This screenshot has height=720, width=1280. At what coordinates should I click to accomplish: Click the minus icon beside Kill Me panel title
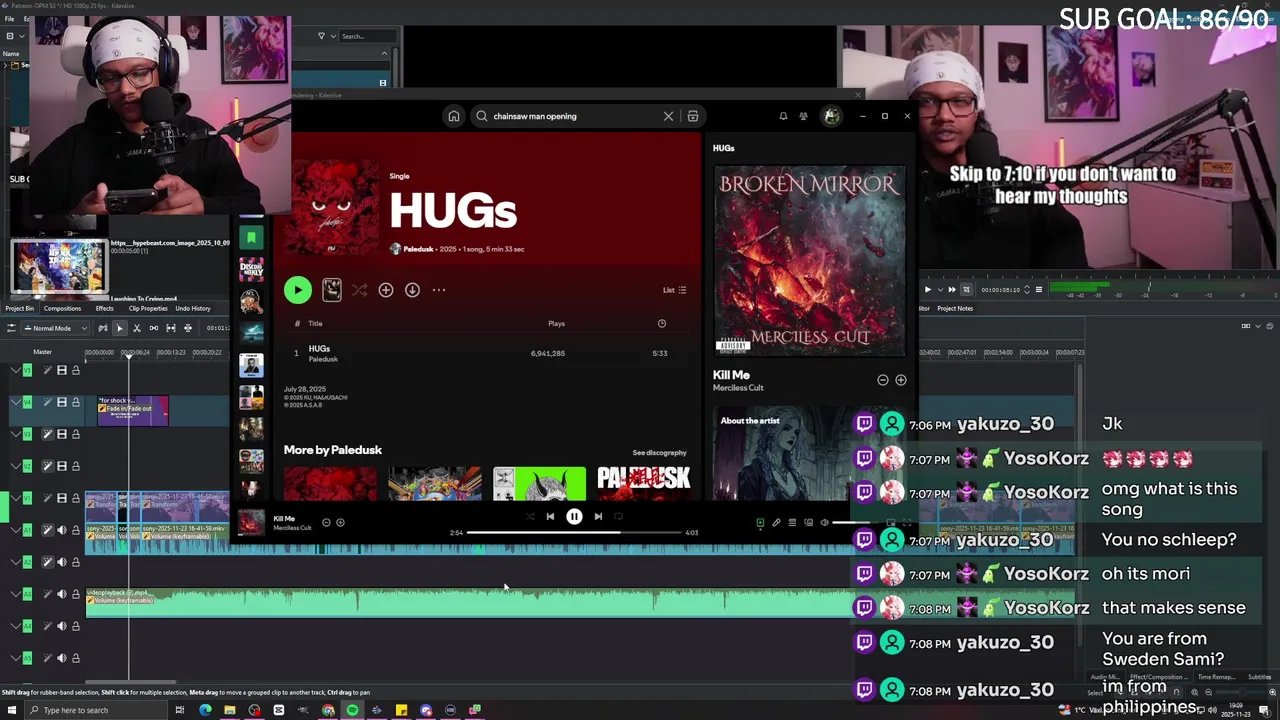point(883,380)
